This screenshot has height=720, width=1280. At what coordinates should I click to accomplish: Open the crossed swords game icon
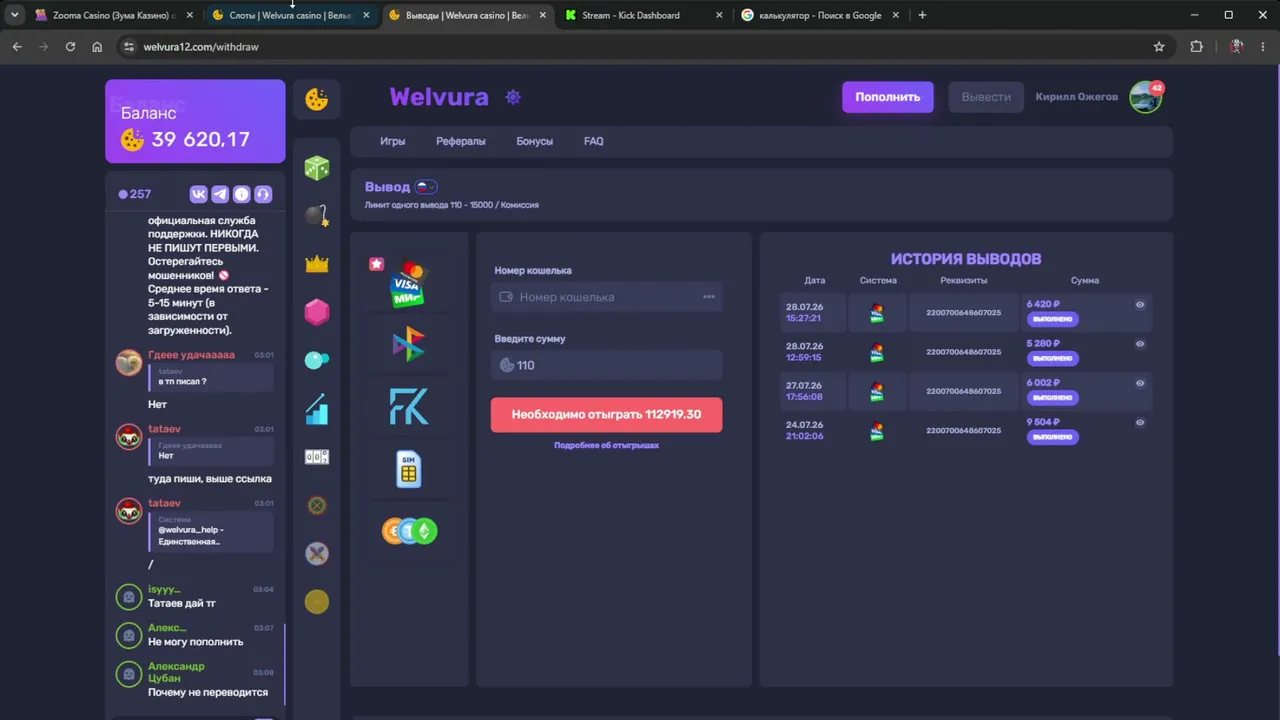(317, 553)
